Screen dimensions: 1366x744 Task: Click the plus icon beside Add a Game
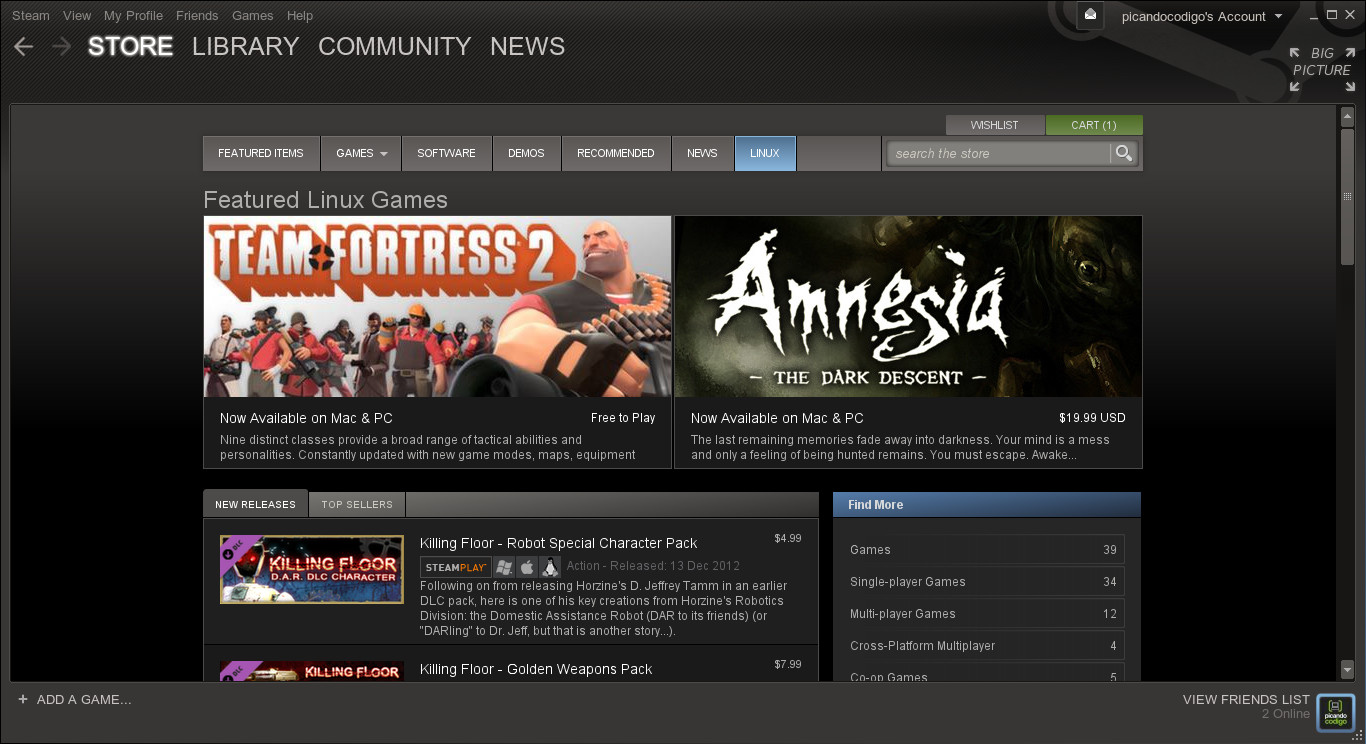[x=23, y=700]
